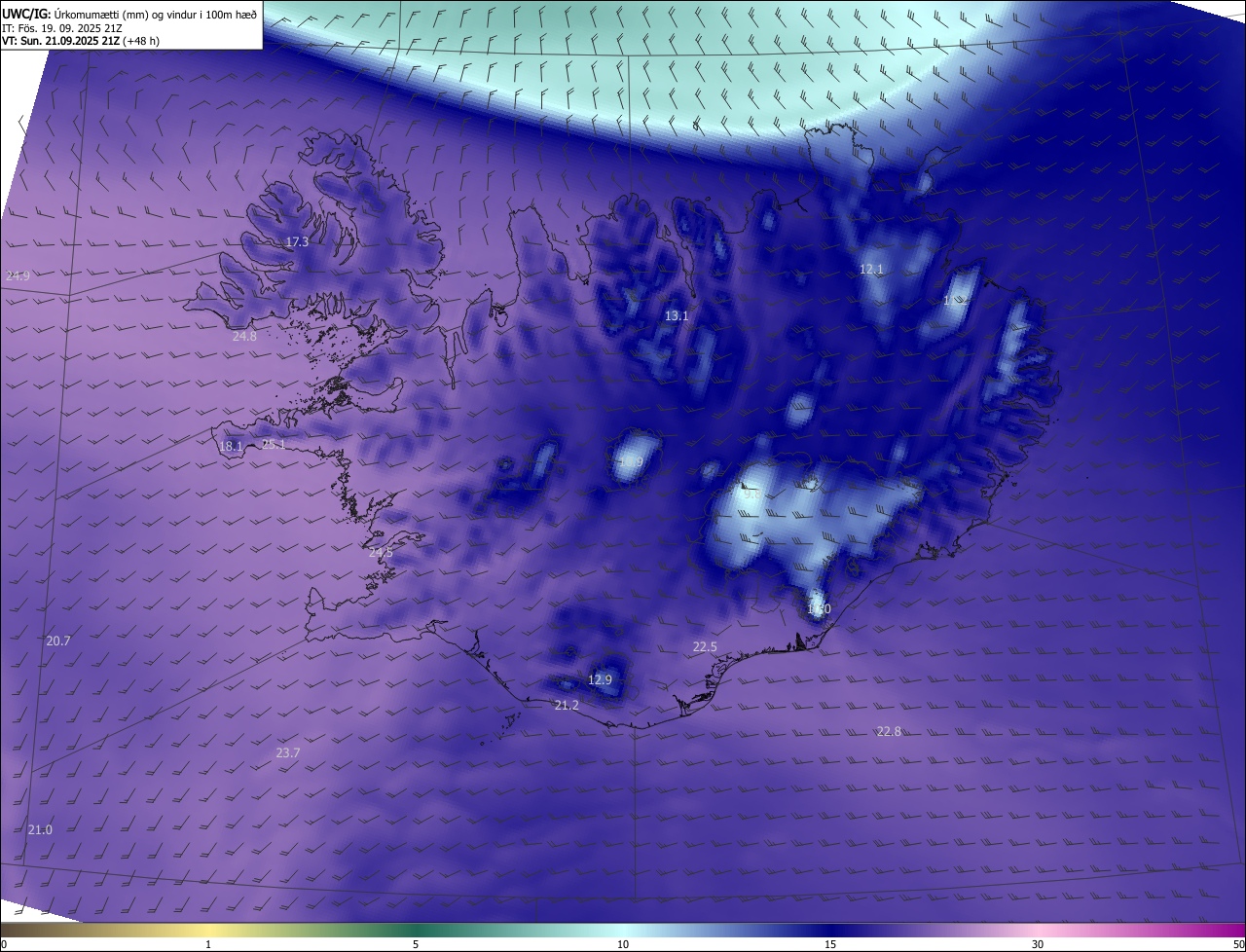Image resolution: width=1246 pixels, height=952 pixels.
Task: Click the 15 tick on the color scale
Action: tap(830, 944)
